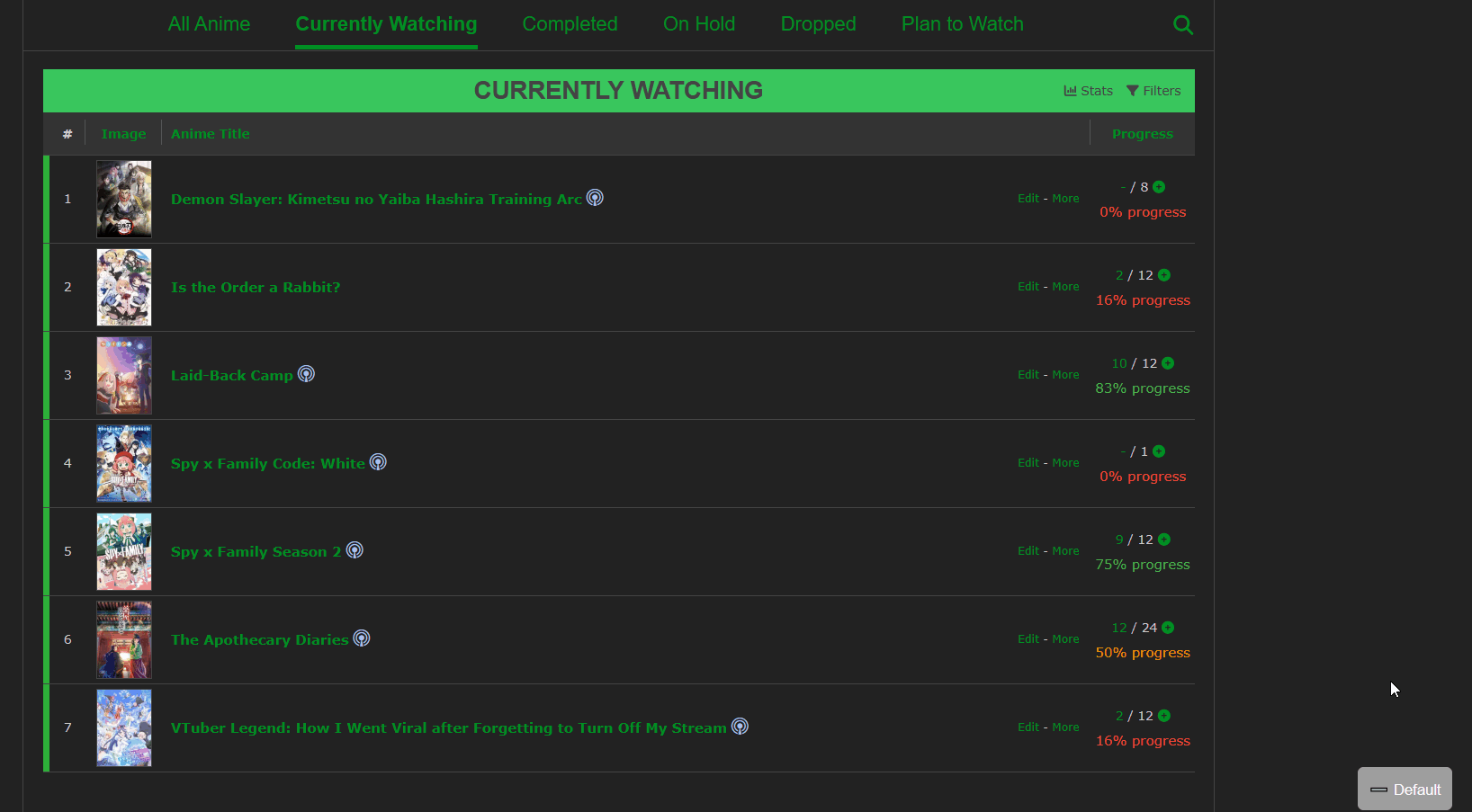The height and width of the screenshot is (812, 1472).
Task: Open the Spy x Family Code: White thumbnail
Action: coord(124,463)
